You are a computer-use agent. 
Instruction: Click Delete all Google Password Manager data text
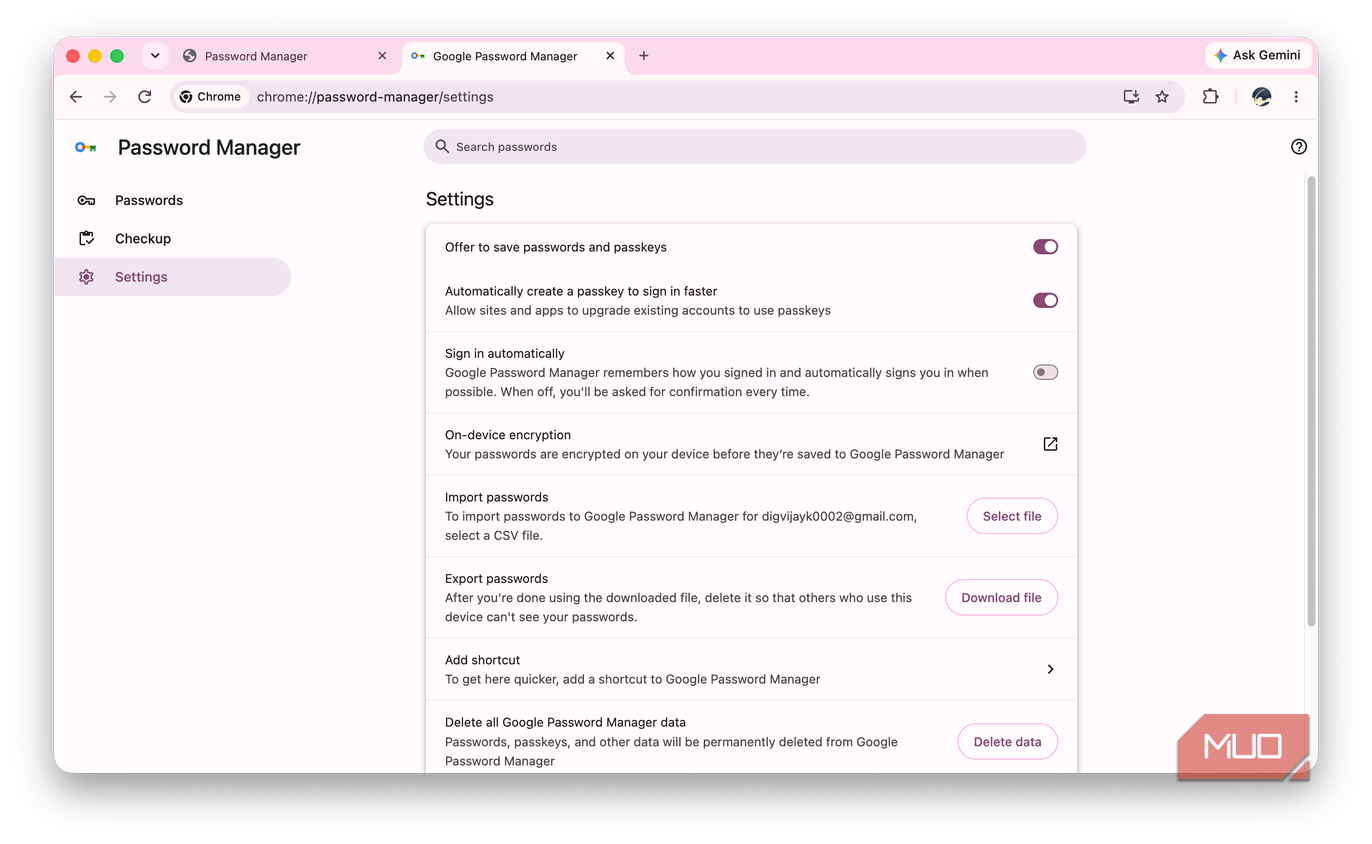point(565,722)
